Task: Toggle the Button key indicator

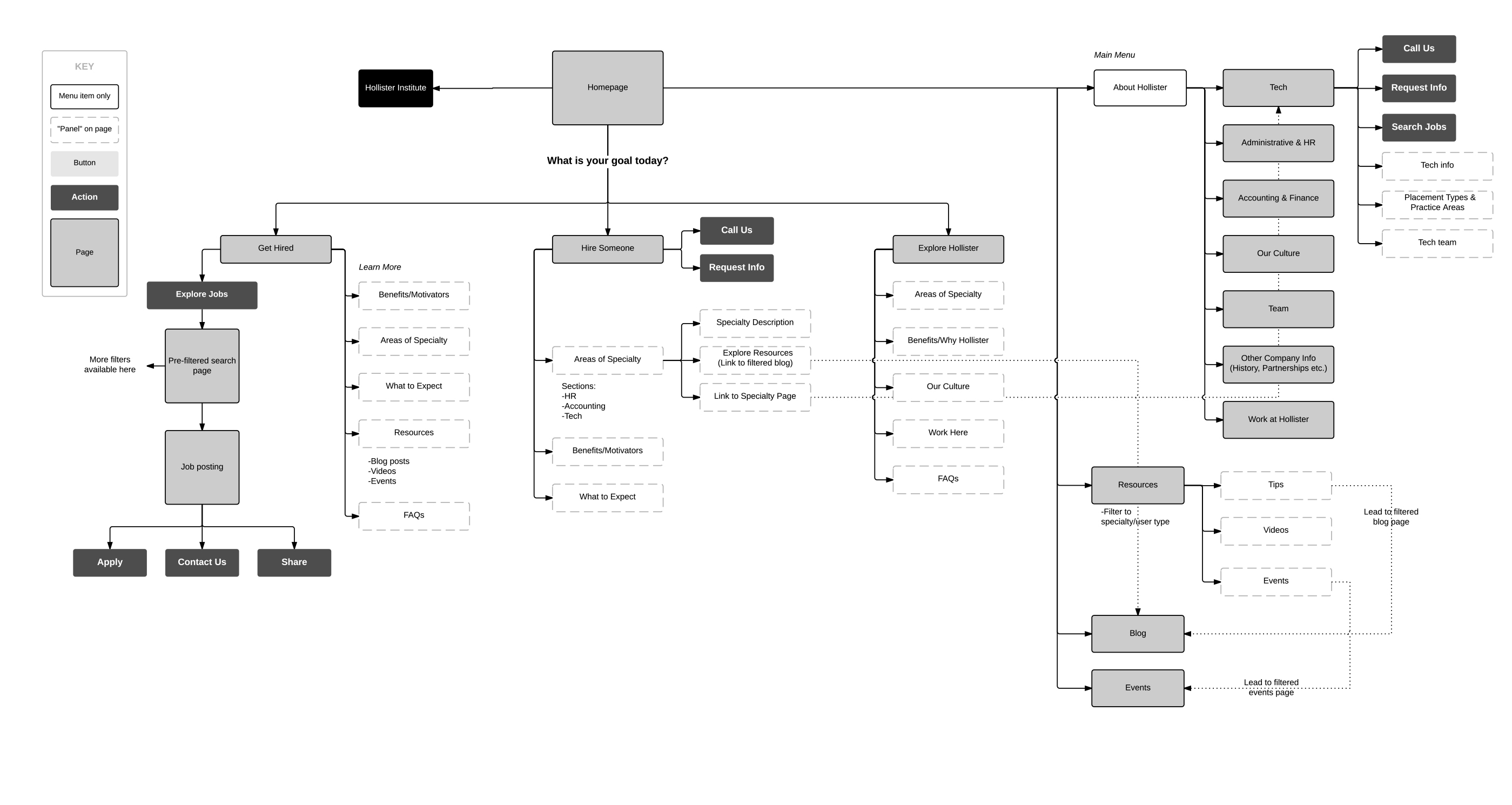Action: click(85, 164)
